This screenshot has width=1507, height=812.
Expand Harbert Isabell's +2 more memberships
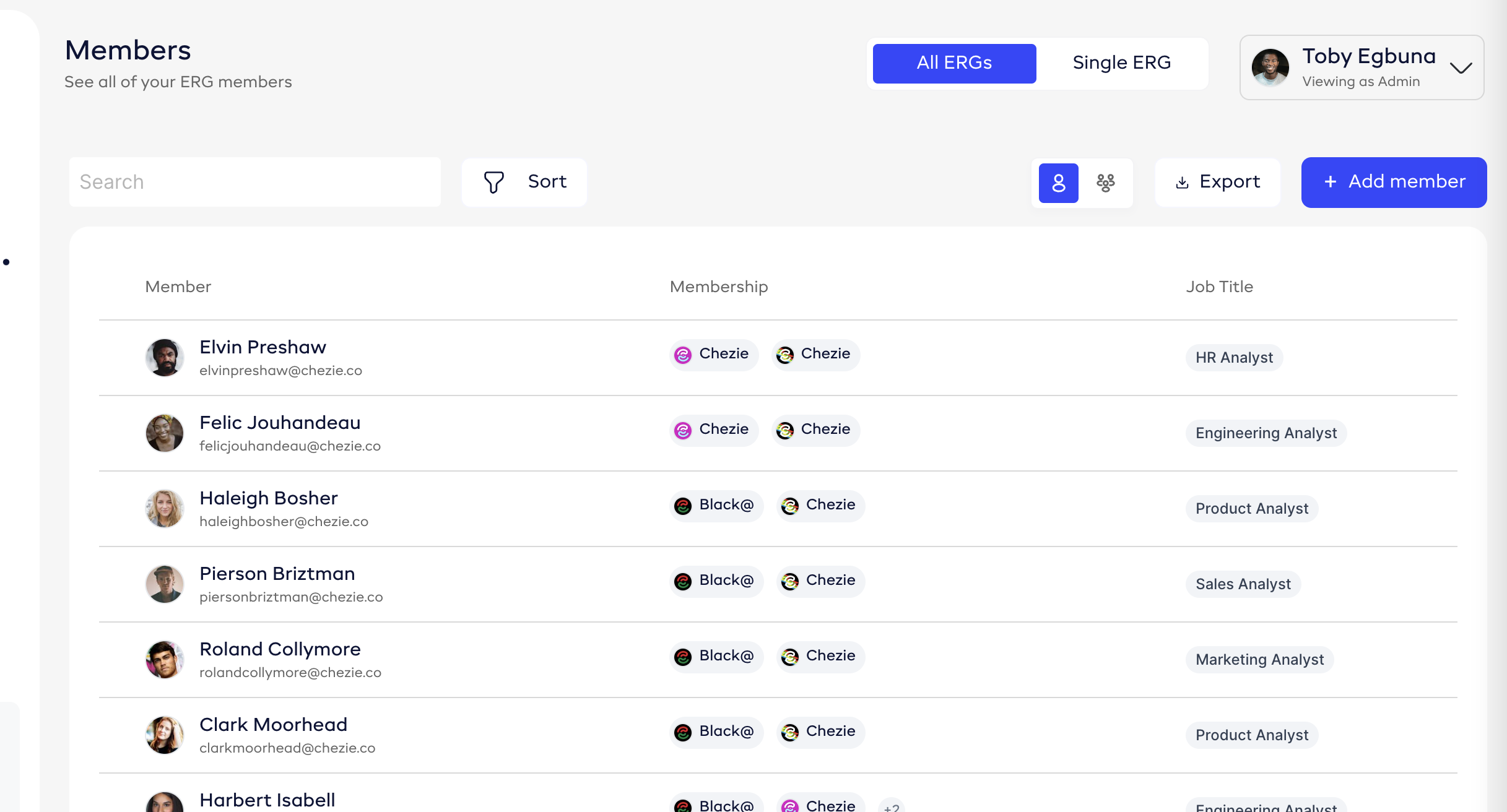click(891, 806)
